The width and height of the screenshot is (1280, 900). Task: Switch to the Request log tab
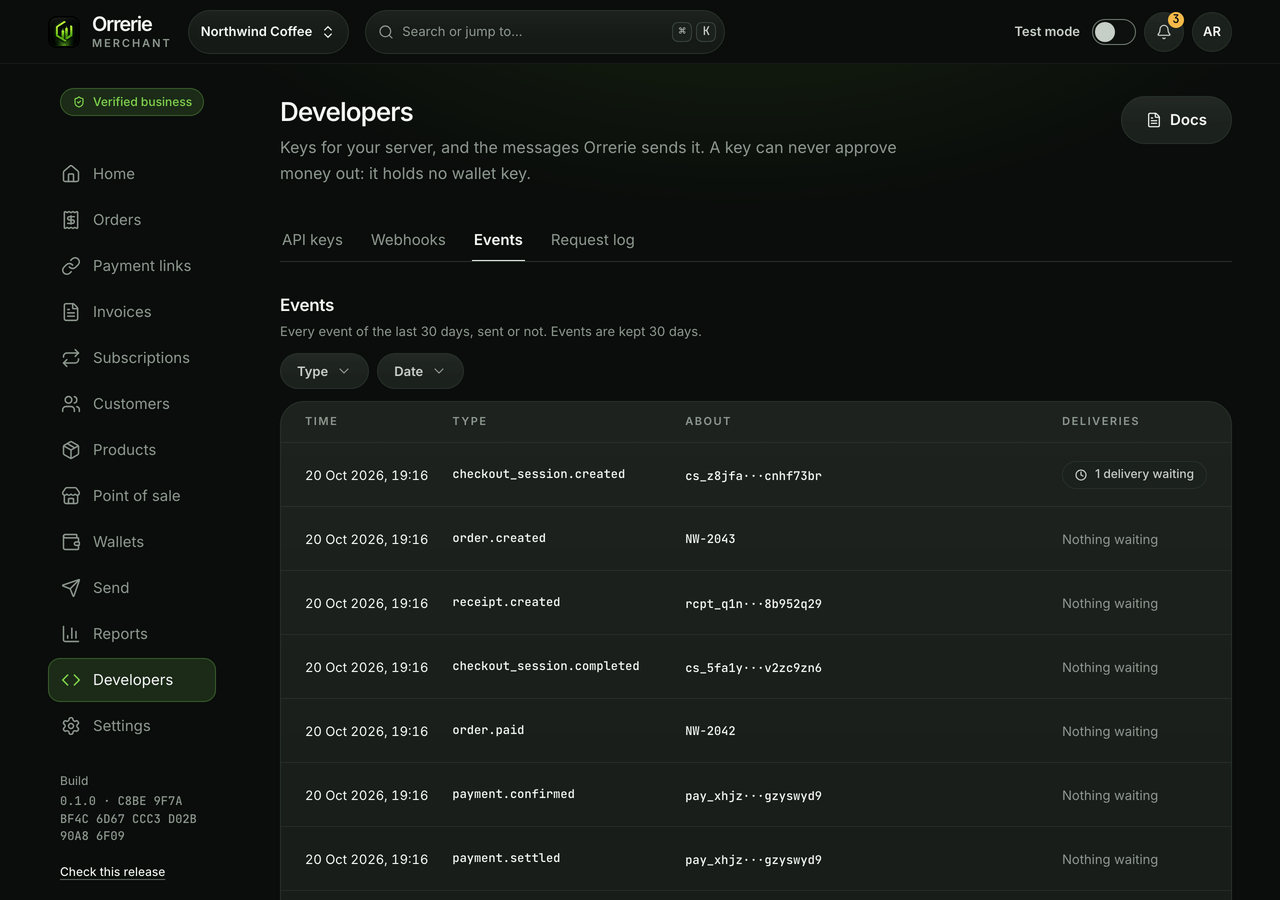pyautogui.click(x=593, y=240)
